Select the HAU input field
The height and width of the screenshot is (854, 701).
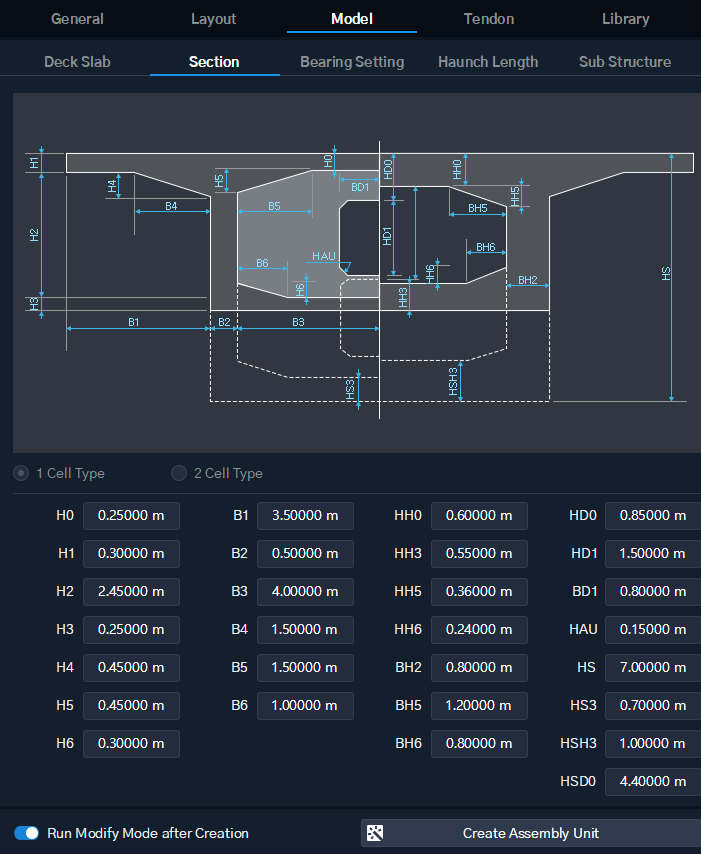pyautogui.click(x=653, y=630)
